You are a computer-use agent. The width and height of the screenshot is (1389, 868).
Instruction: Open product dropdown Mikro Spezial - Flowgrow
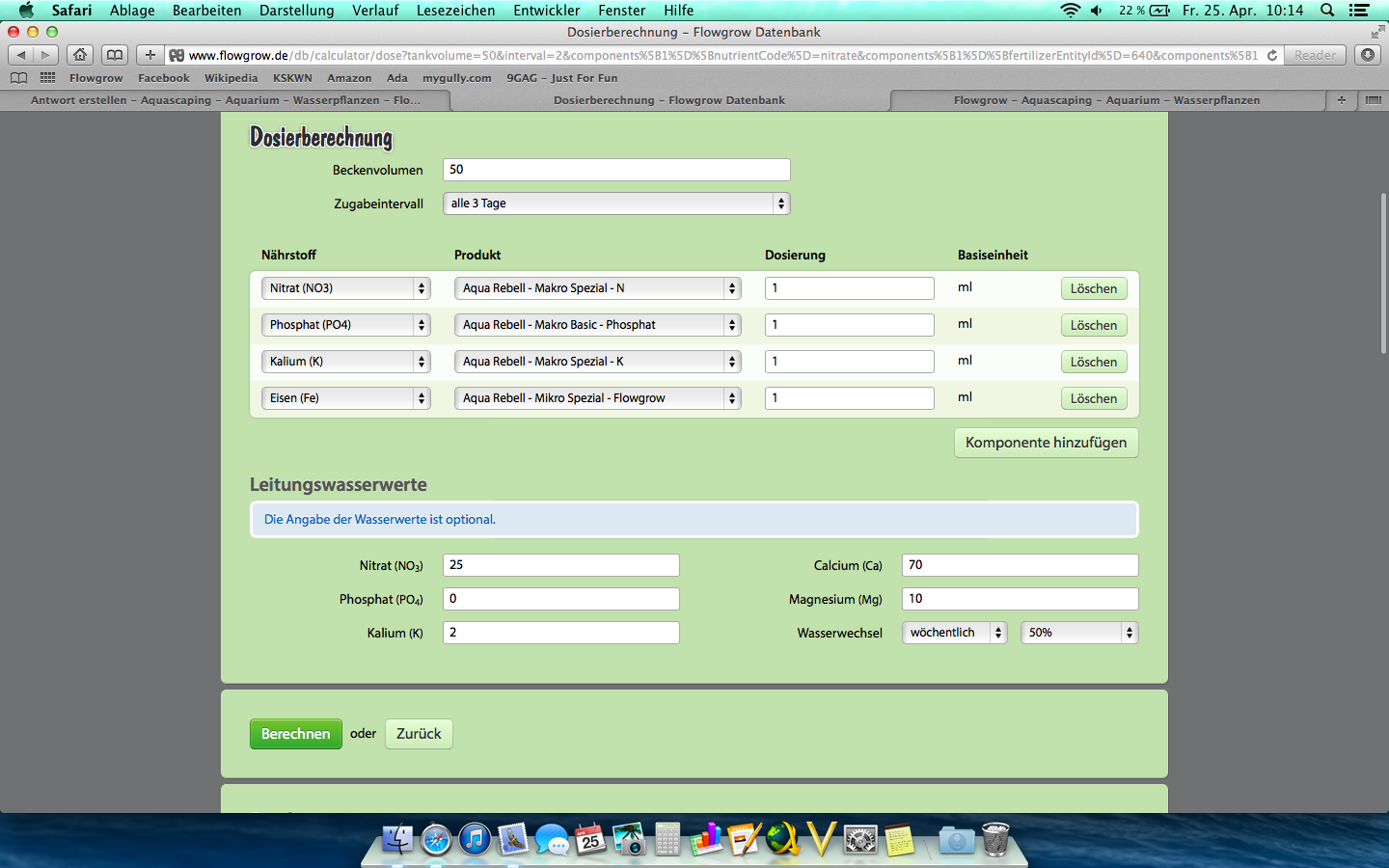tap(597, 398)
